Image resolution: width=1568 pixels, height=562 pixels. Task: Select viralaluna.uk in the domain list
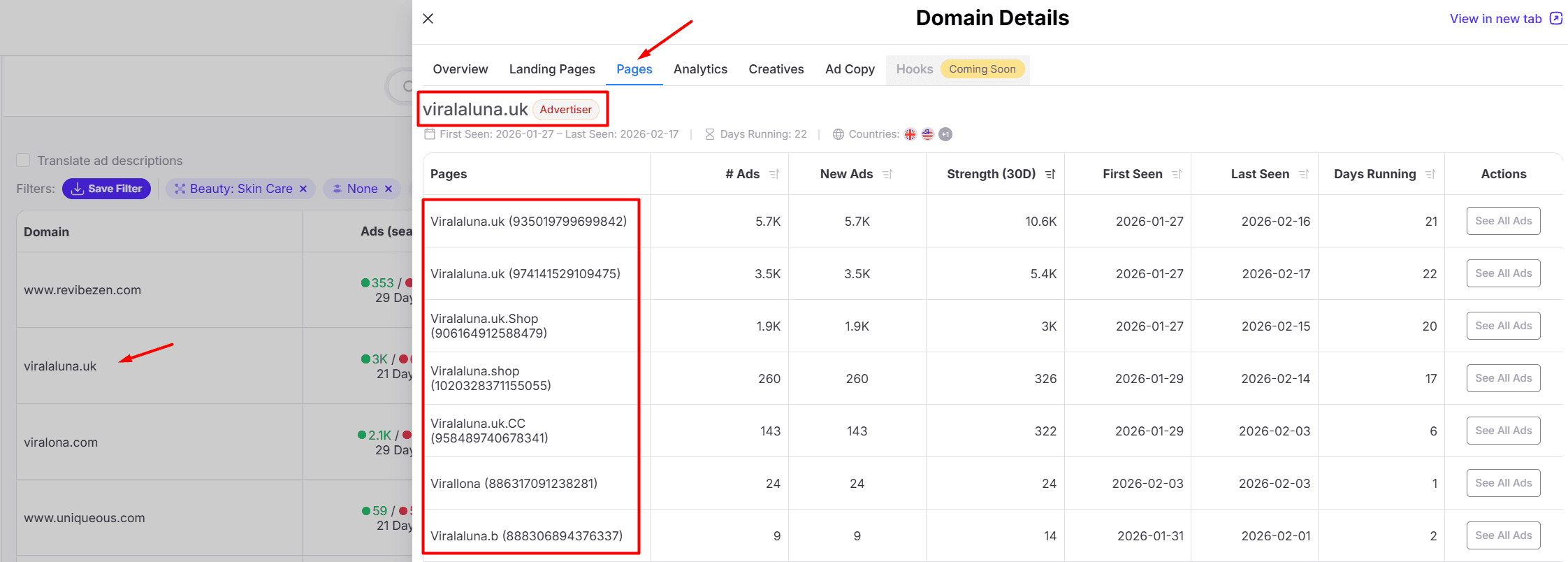[x=60, y=366]
